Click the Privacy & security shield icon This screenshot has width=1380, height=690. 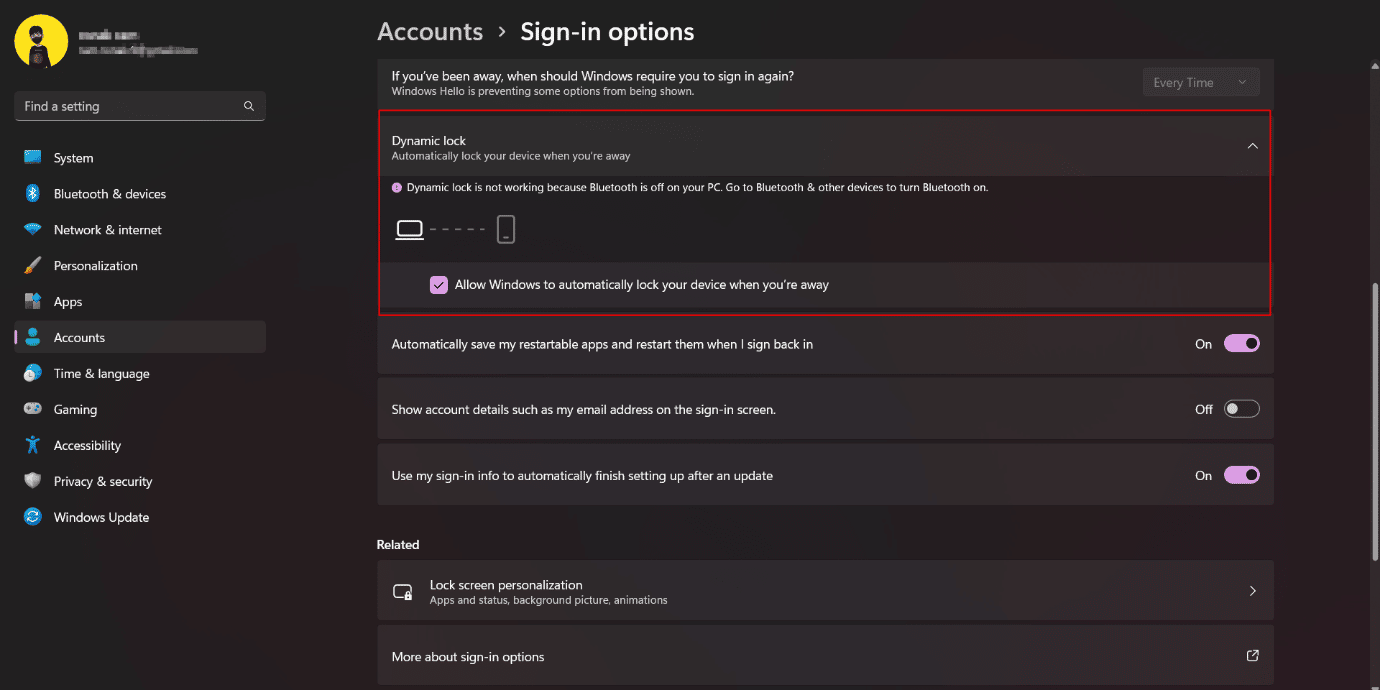33,482
